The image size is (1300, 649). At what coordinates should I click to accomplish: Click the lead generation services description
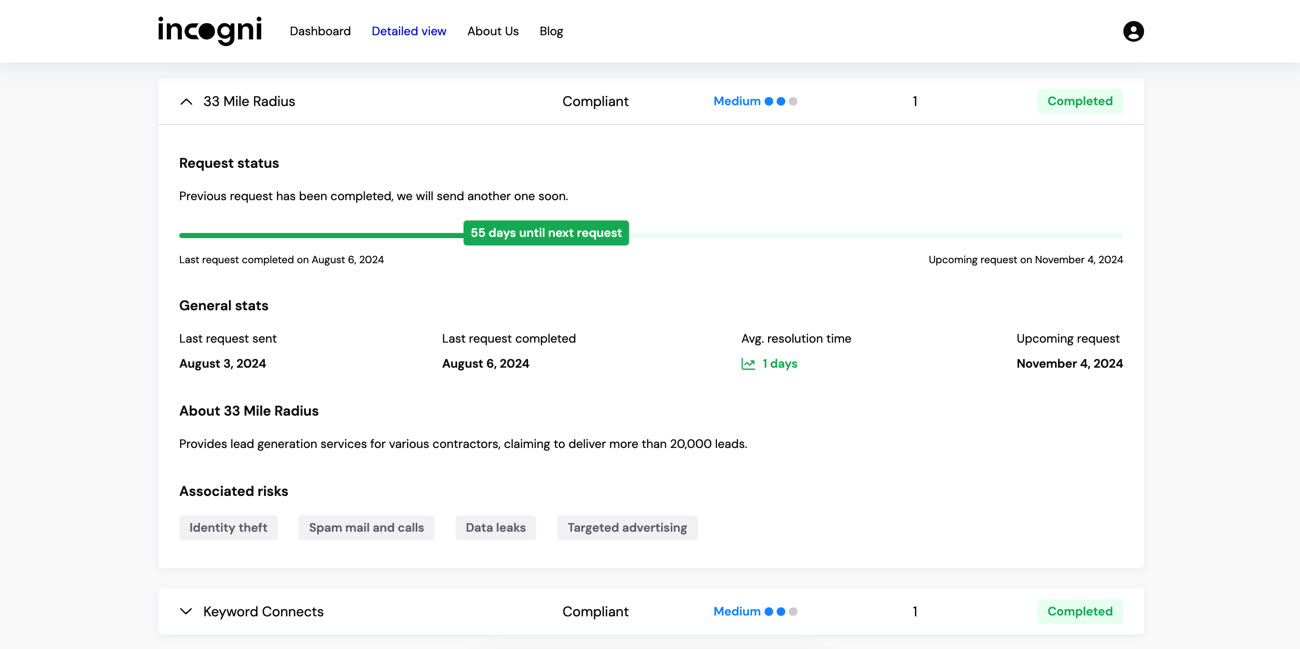[x=463, y=444]
